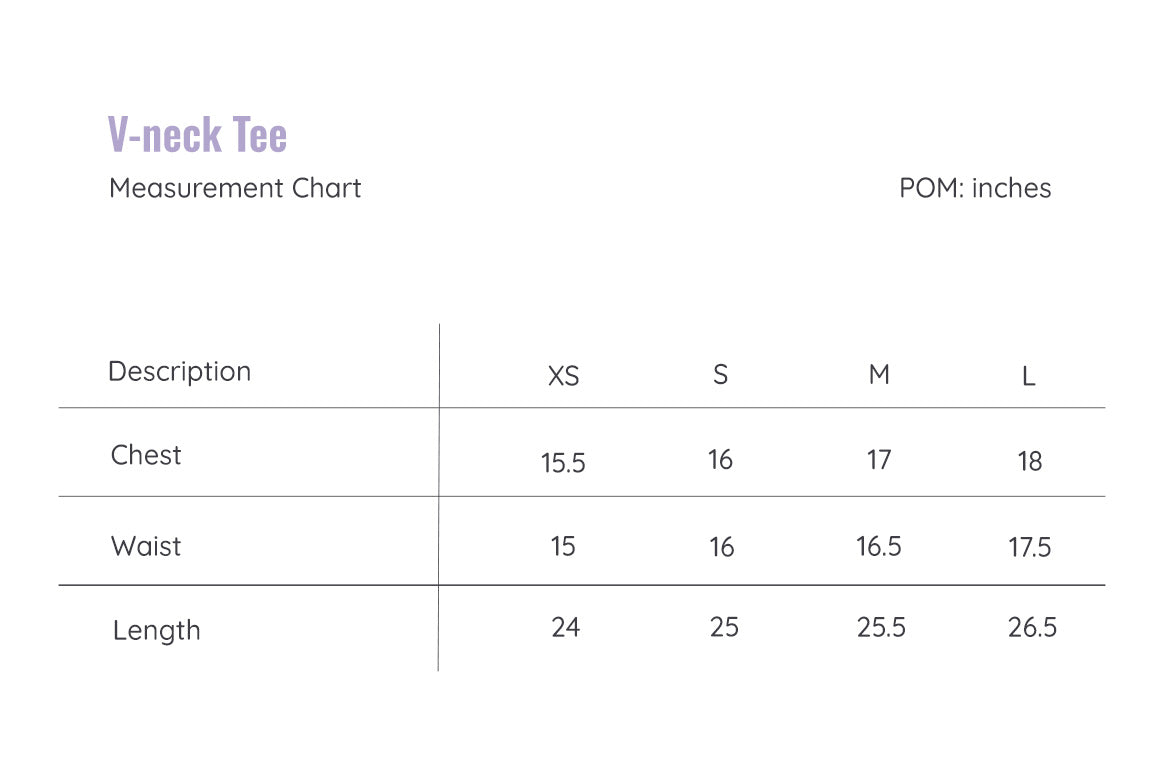Select the XS length value 24
Screen dimensions: 1160x773
(566, 627)
